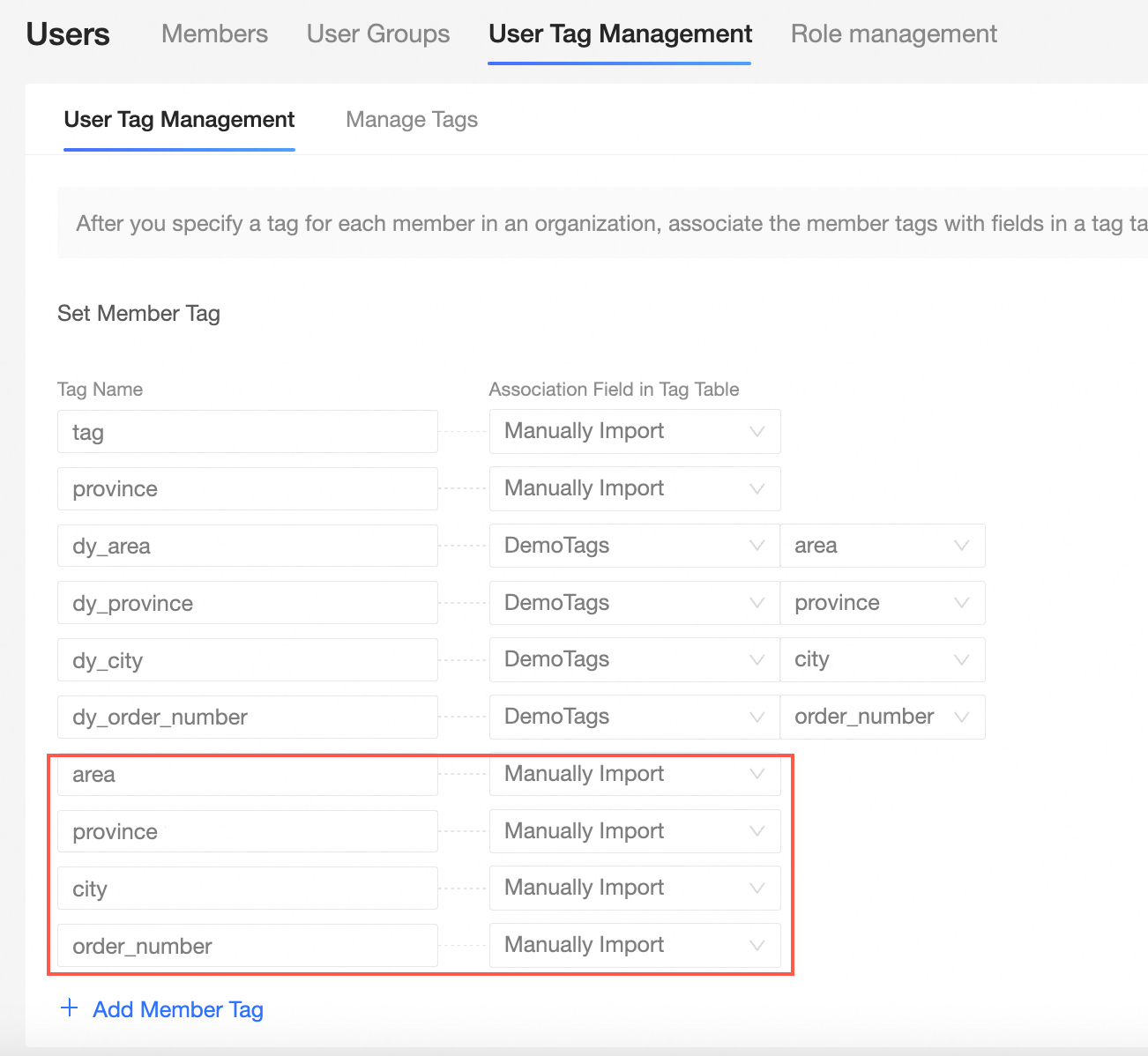Viewport: 1148px width, 1056px height.
Task: Expand Manually Import dropdown for city row
Action: (x=634, y=888)
